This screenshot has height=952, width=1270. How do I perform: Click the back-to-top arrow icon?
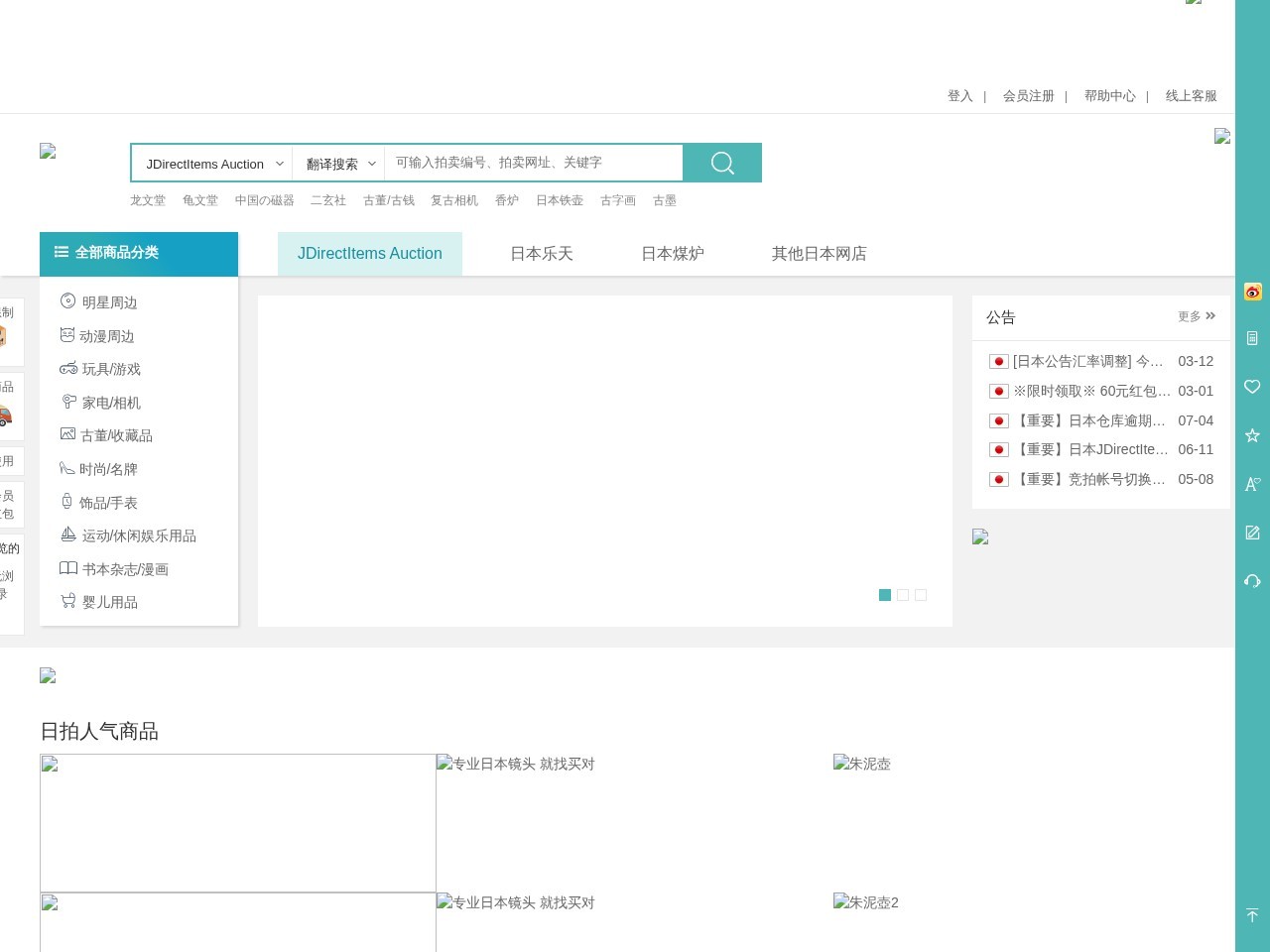coord(1252,914)
